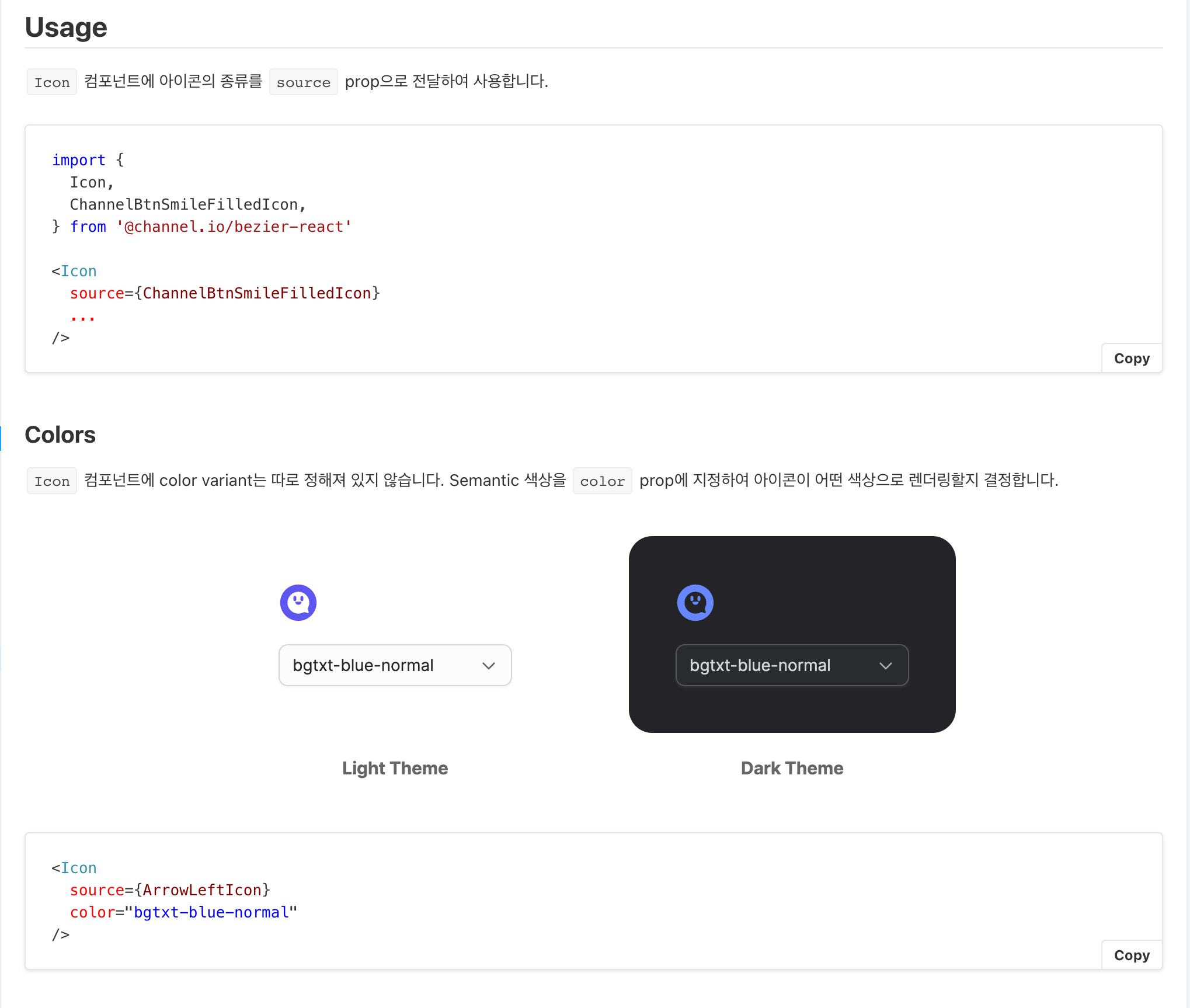Click the inline 'source' code tag
This screenshot has width=1190, height=1008.
pyautogui.click(x=303, y=82)
